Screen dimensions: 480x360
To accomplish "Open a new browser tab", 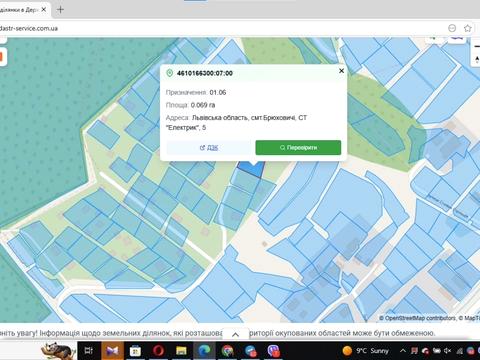I will [x=60, y=10].
